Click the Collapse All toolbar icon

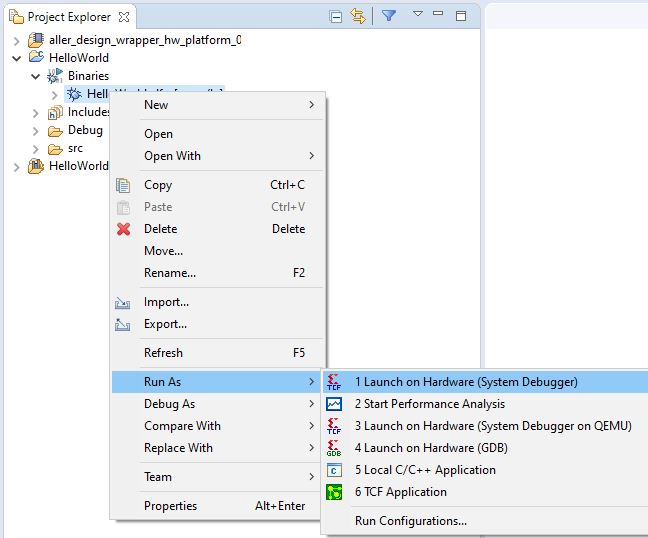pos(337,16)
